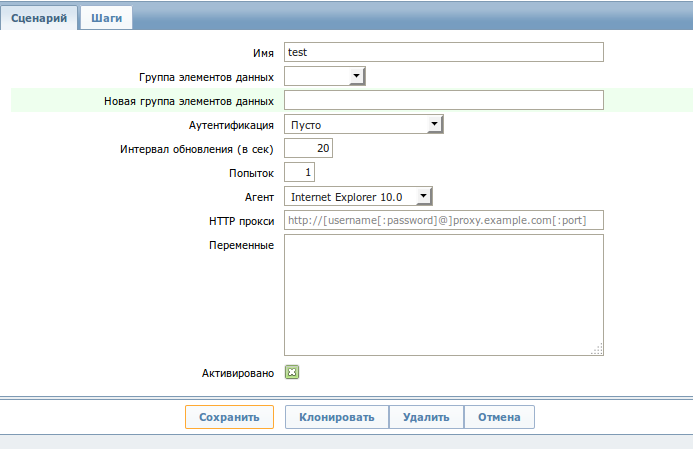Viewport: 693px width, 449px height.
Task: Click the Переменные textarea resize grip
Action: click(597, 349)
